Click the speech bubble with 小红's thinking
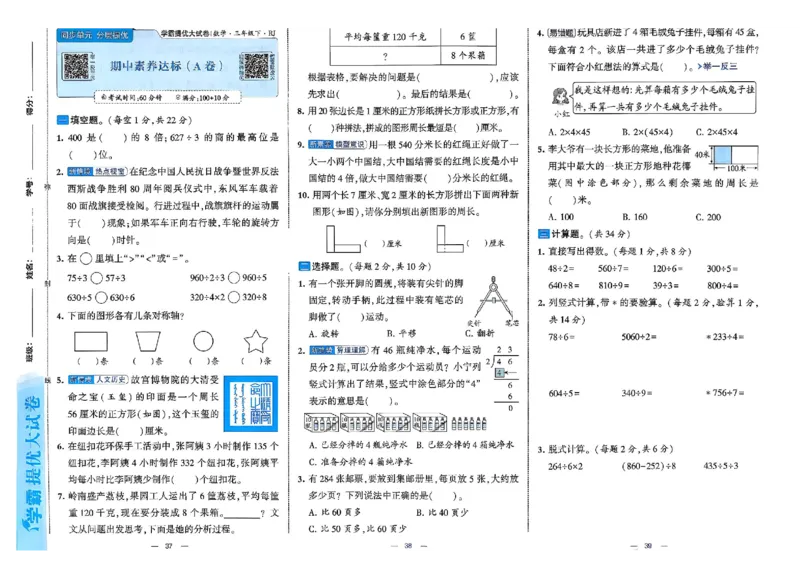The width and height of the screenshot is (800, 566). tap(664, 97)
